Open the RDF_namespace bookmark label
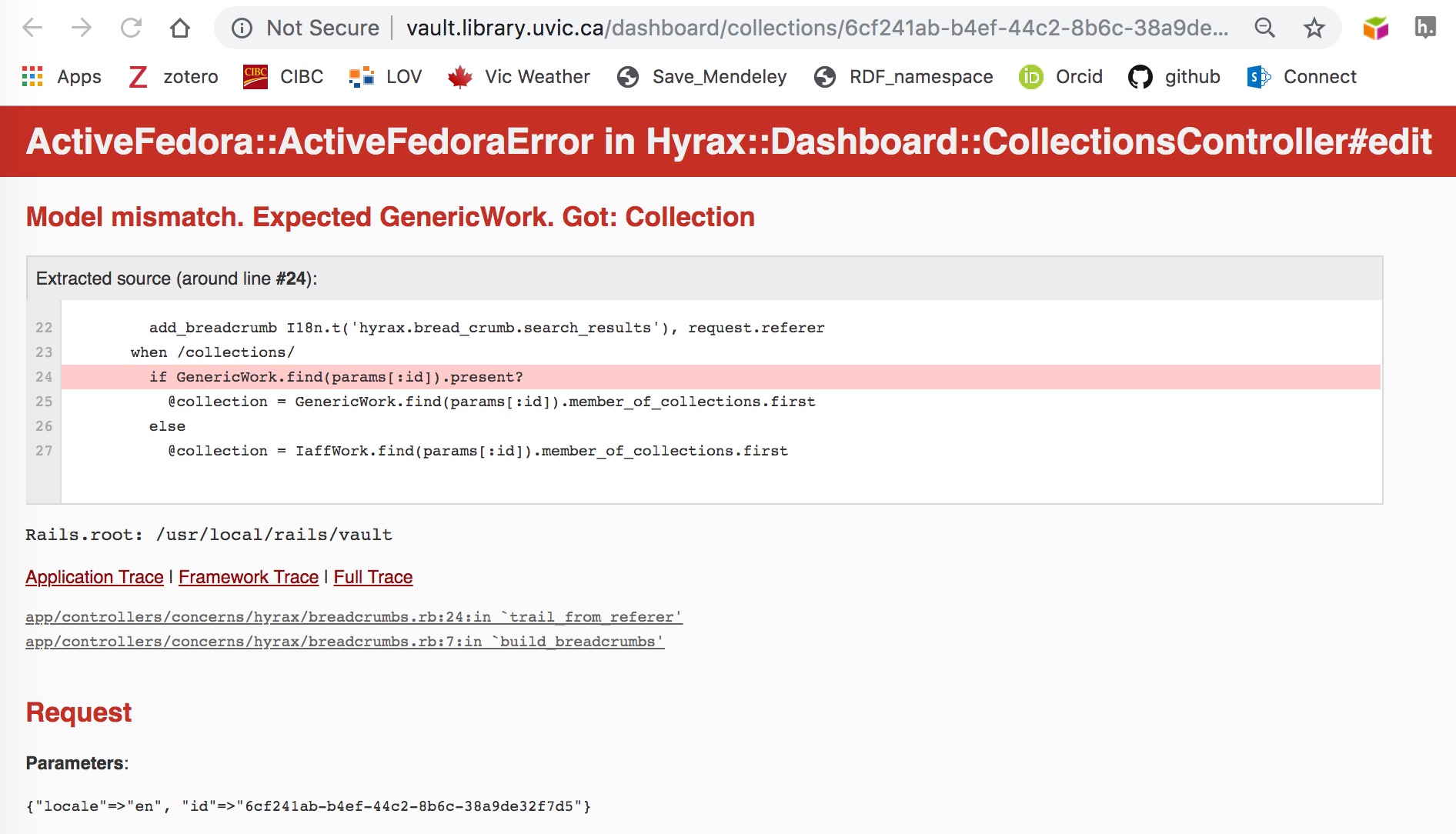Viewport: 1456px width, 834px height. click(x=921, y=77)
